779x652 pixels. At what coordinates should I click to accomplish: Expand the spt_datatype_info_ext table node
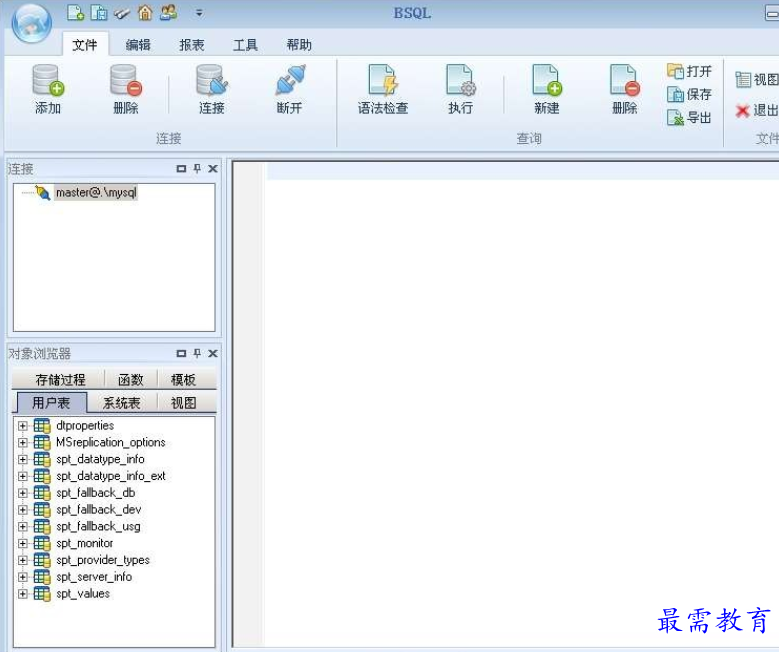[22, 476]
